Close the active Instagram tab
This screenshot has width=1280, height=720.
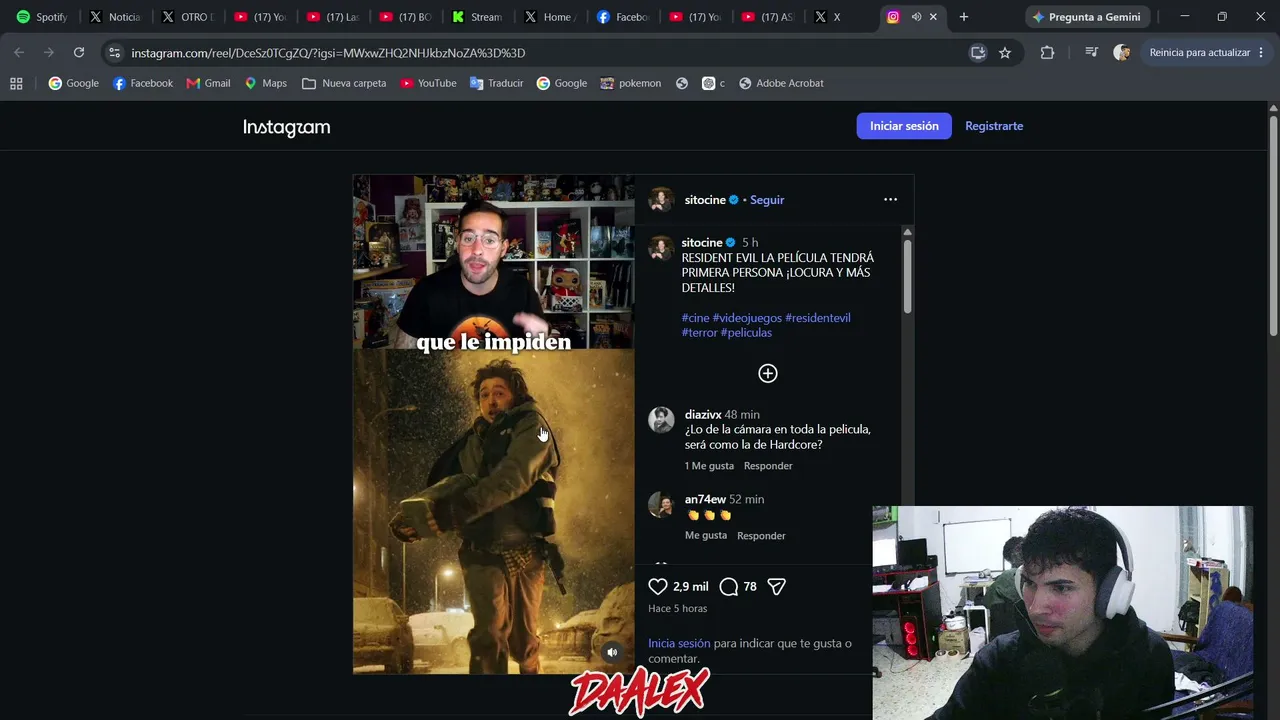[934, 17]
